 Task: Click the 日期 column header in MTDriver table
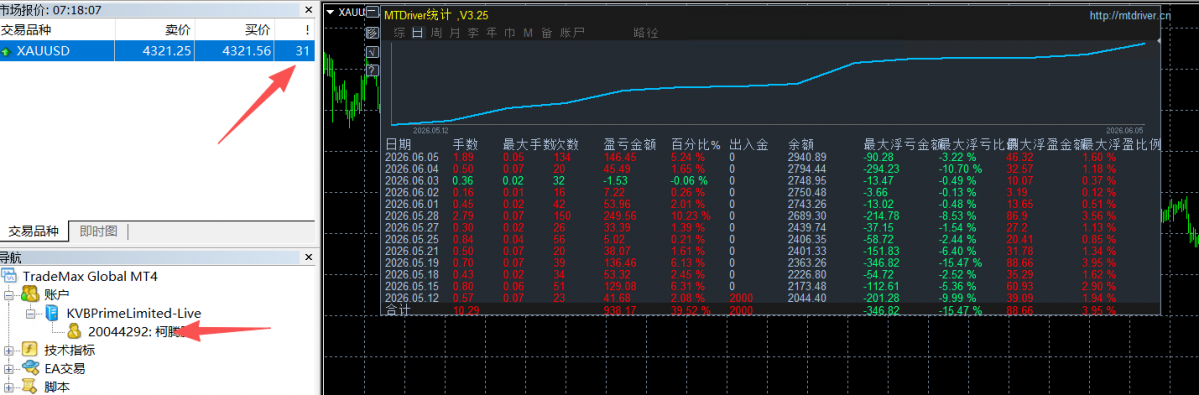pyautogui.click(x=398, y=144)
